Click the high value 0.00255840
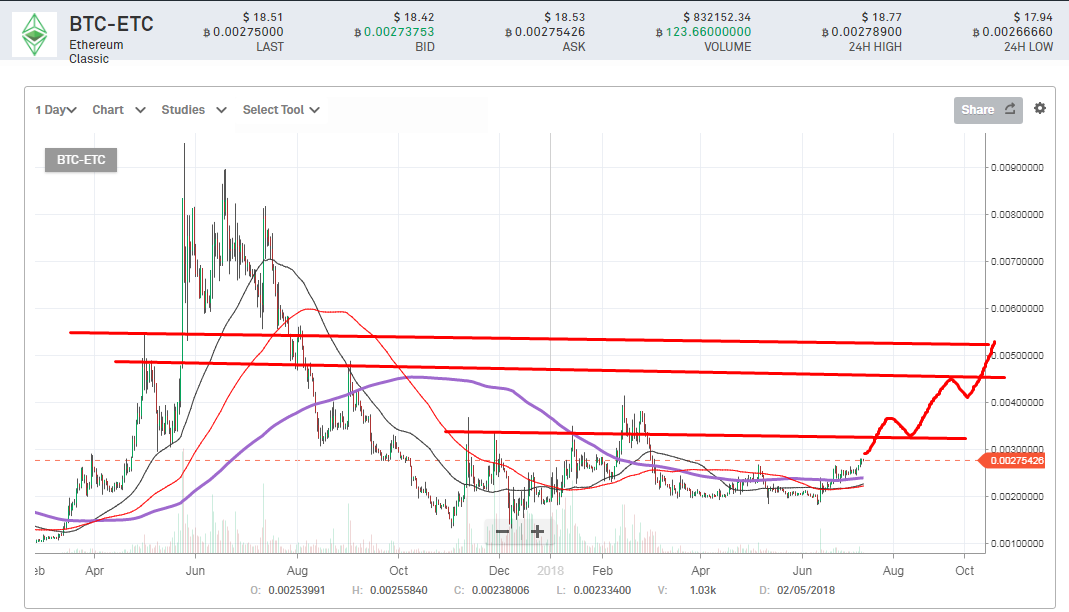Viewport: 1069px width, 612px height. pos(399,590)
